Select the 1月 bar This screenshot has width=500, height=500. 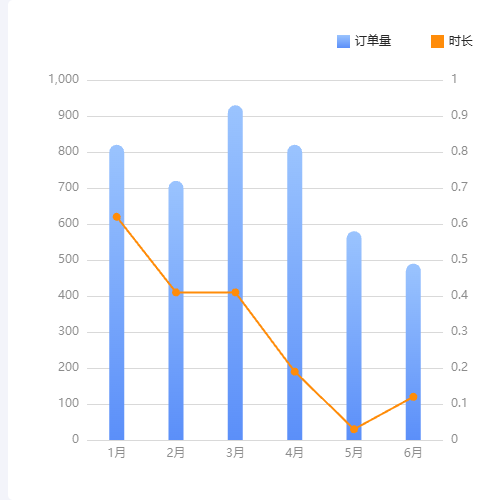pos(117,292)
